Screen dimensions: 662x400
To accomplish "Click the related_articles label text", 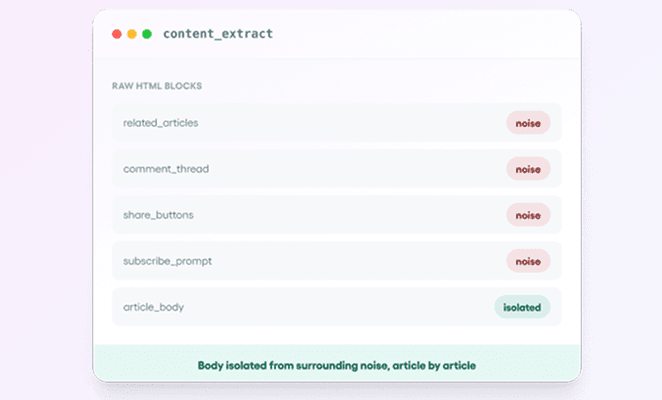I will tap(160, 123).
